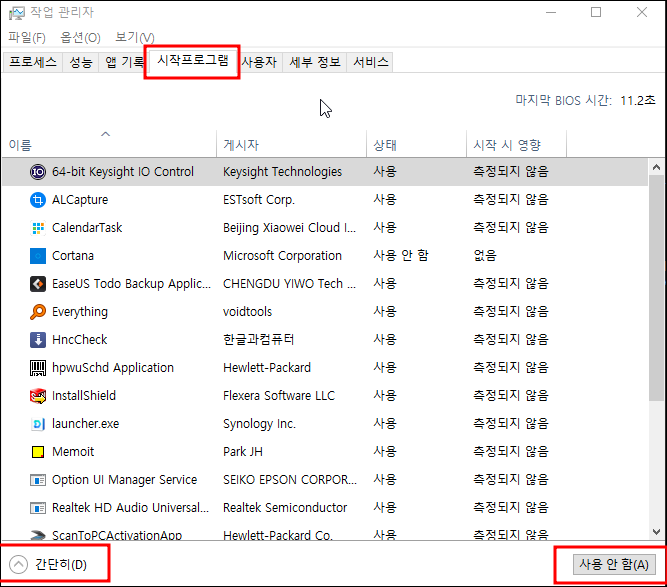Click the Flexera Software LLC publisher cell
Screen dimensions: 667x587
(279, 396)
